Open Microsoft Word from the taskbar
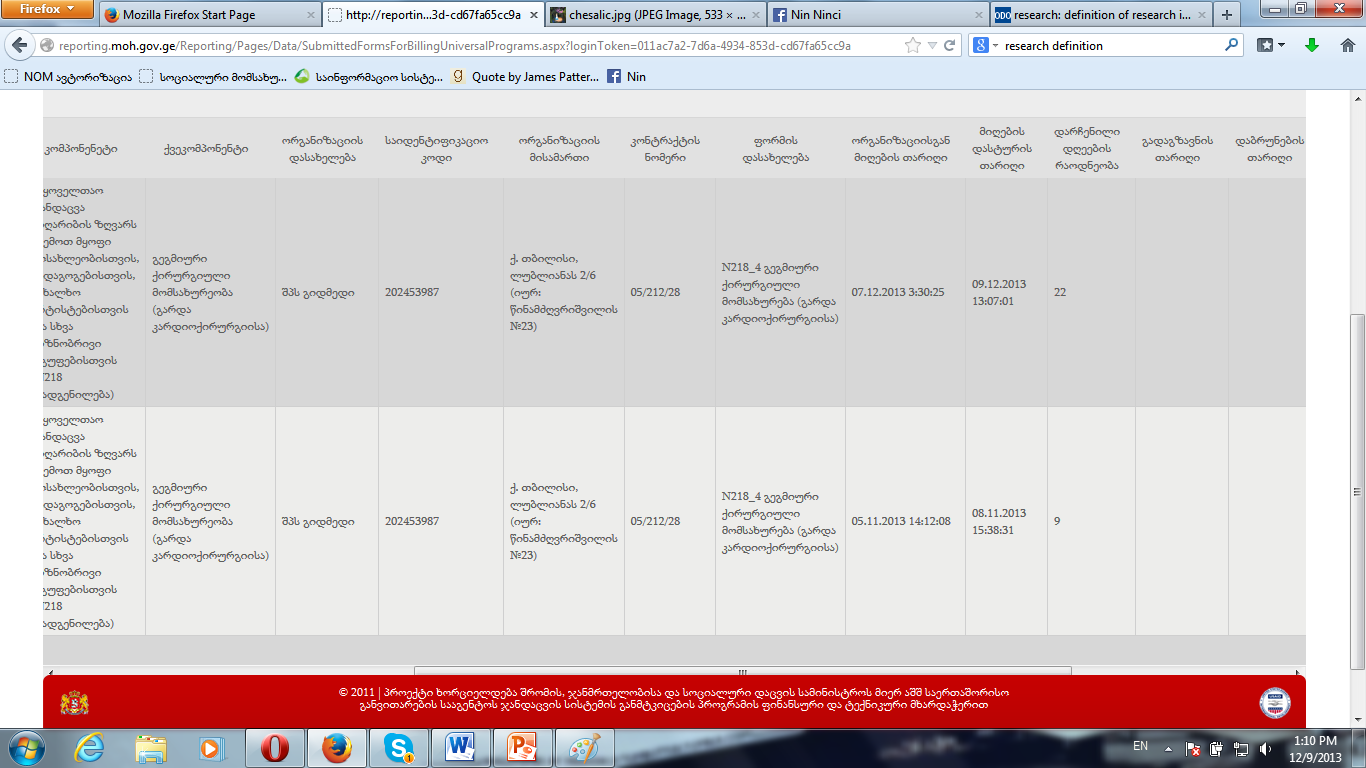Viewport: 1366px width, 768px height. tap(461, 747)
